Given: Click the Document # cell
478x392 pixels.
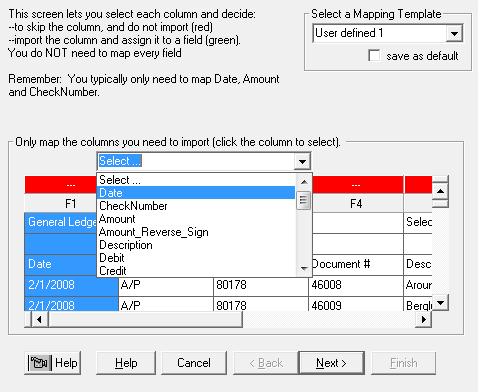Looking at the screenshot, I should pyautogui.click(x=357, y=264).
